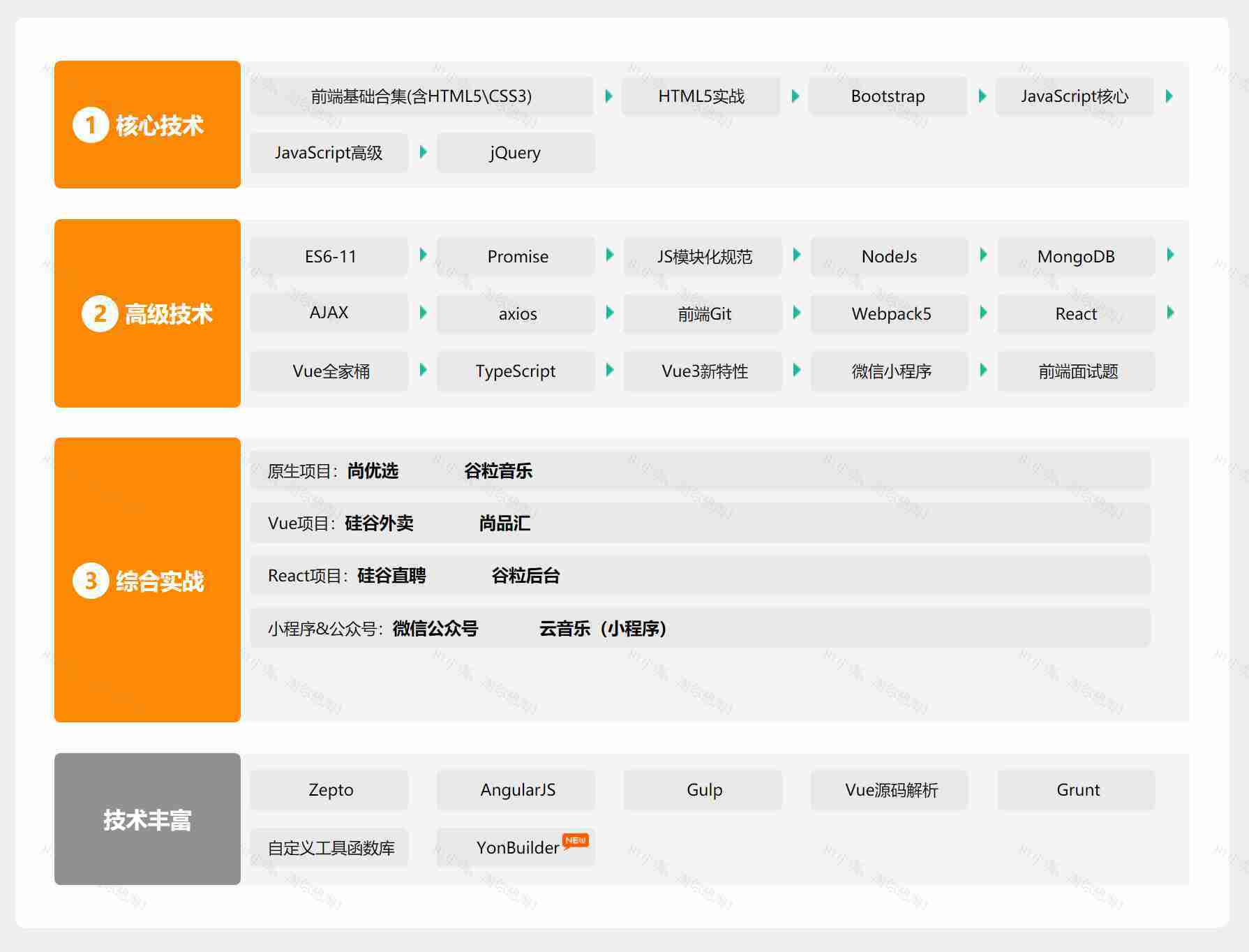1249x952 pixels.
Task: Click the arrow between AJAX and axios
Action: (x=423, y=313)
